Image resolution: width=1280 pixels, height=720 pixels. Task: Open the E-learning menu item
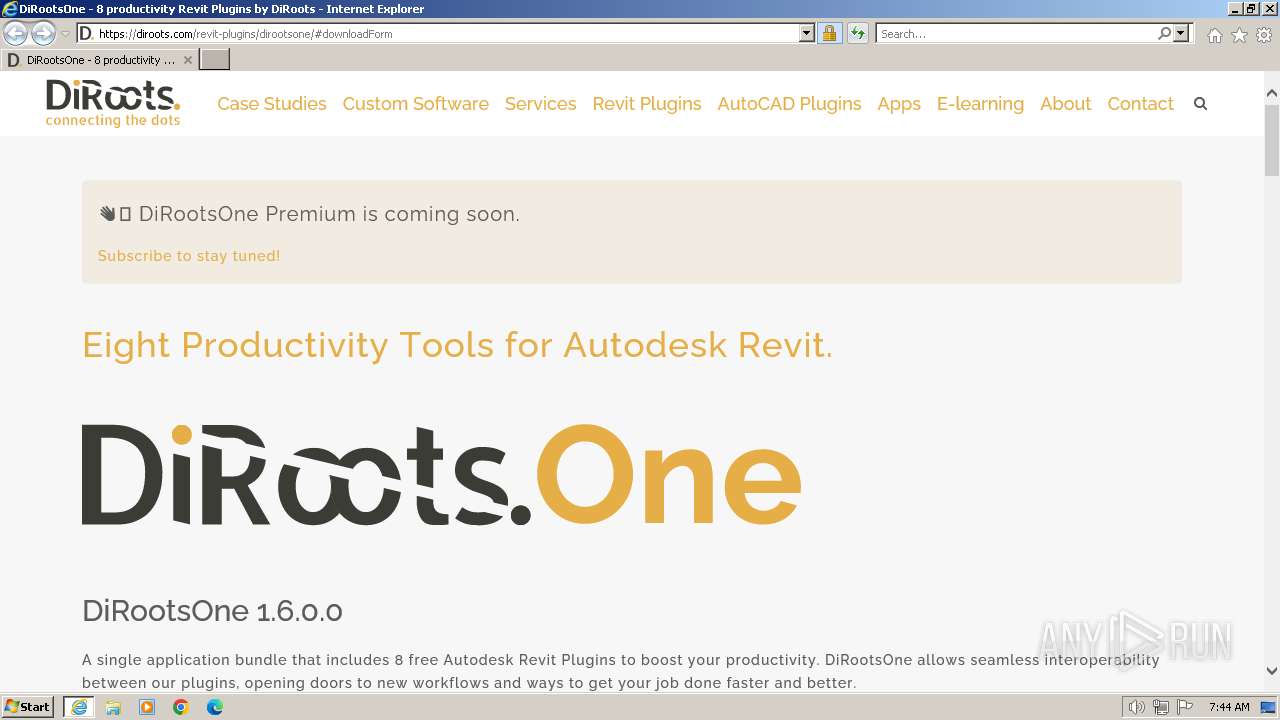980,104
